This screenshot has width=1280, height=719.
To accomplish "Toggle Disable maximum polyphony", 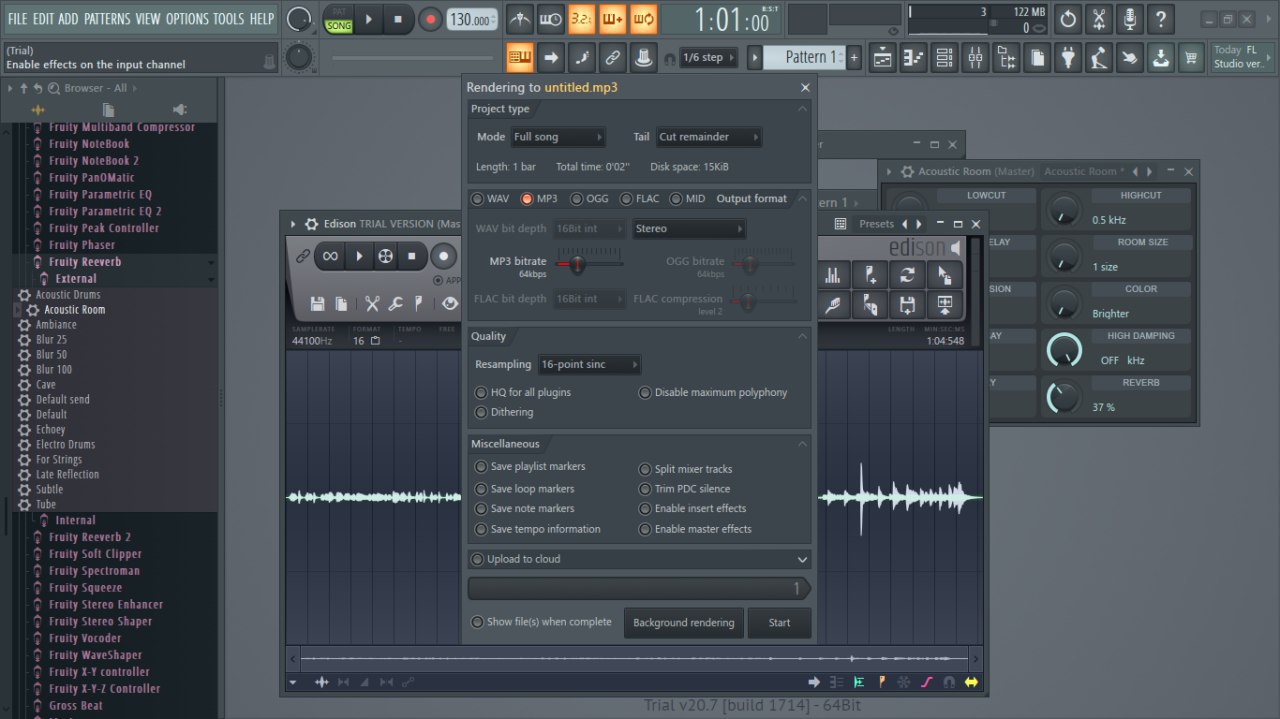I will [x=713, y=393].
